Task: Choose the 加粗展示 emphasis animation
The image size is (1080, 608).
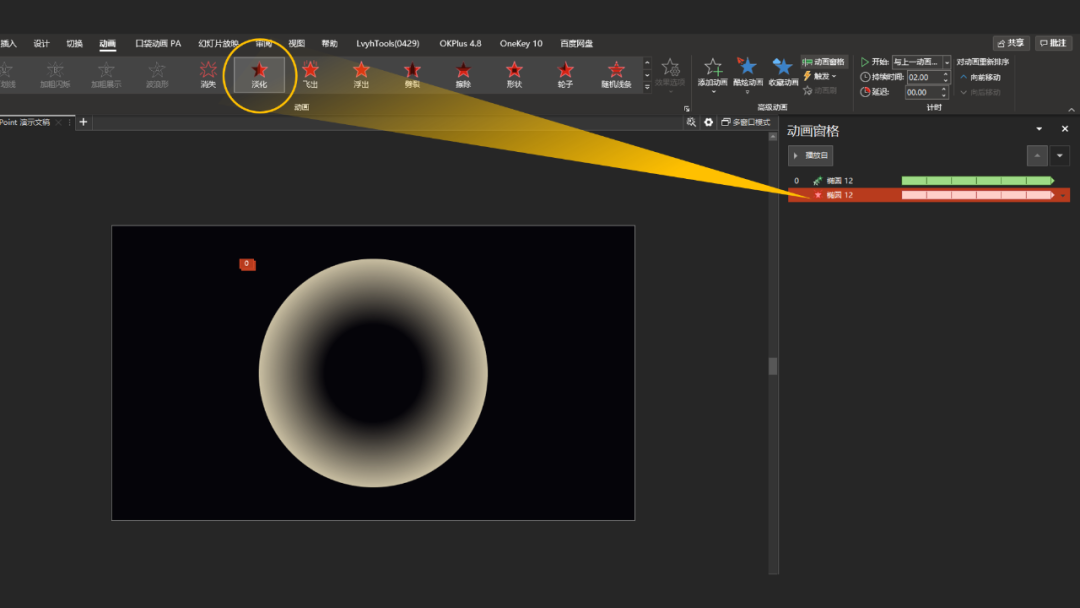Action: tap(106, 74)
